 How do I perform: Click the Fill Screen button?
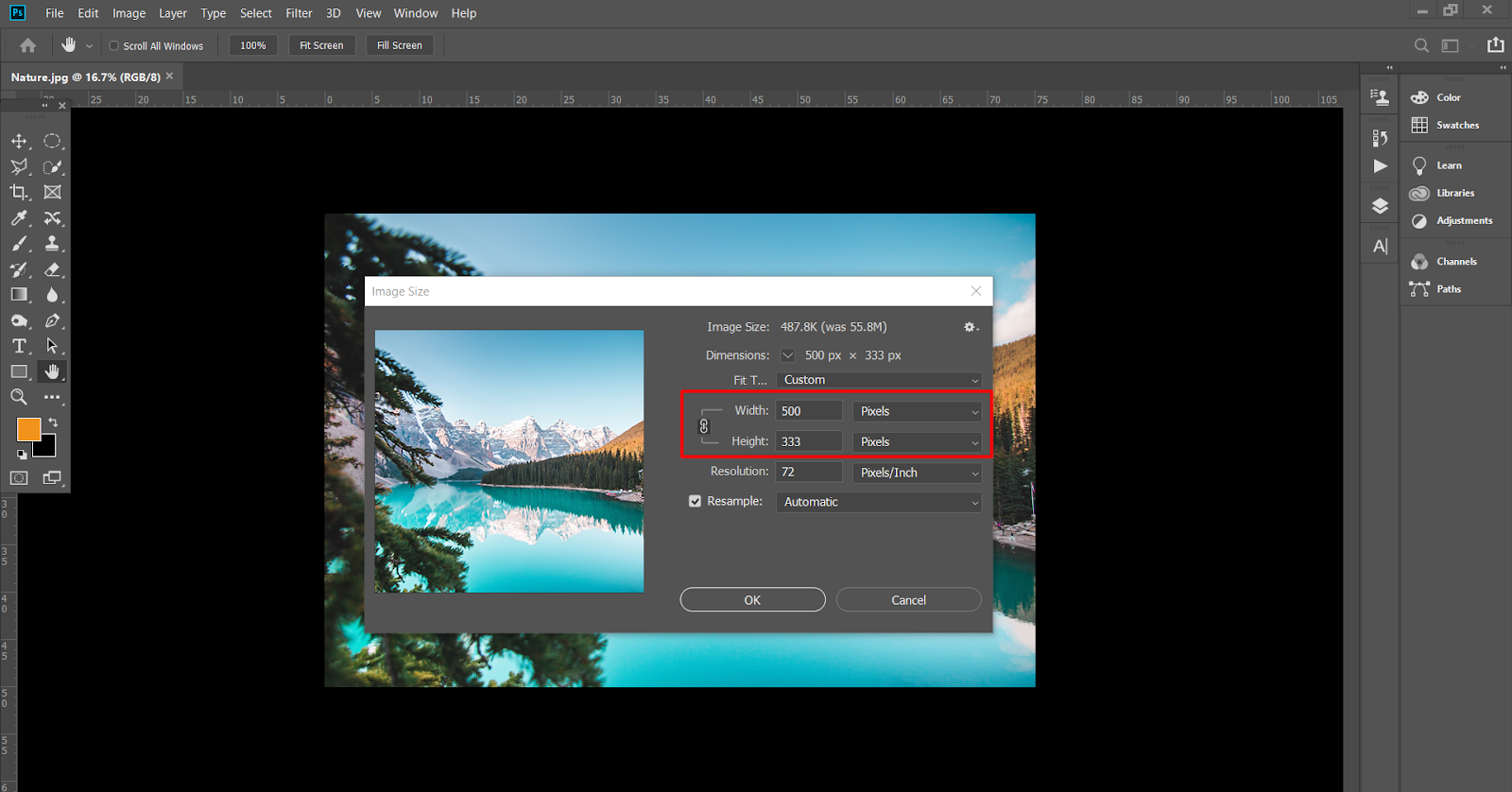point(400,45)
